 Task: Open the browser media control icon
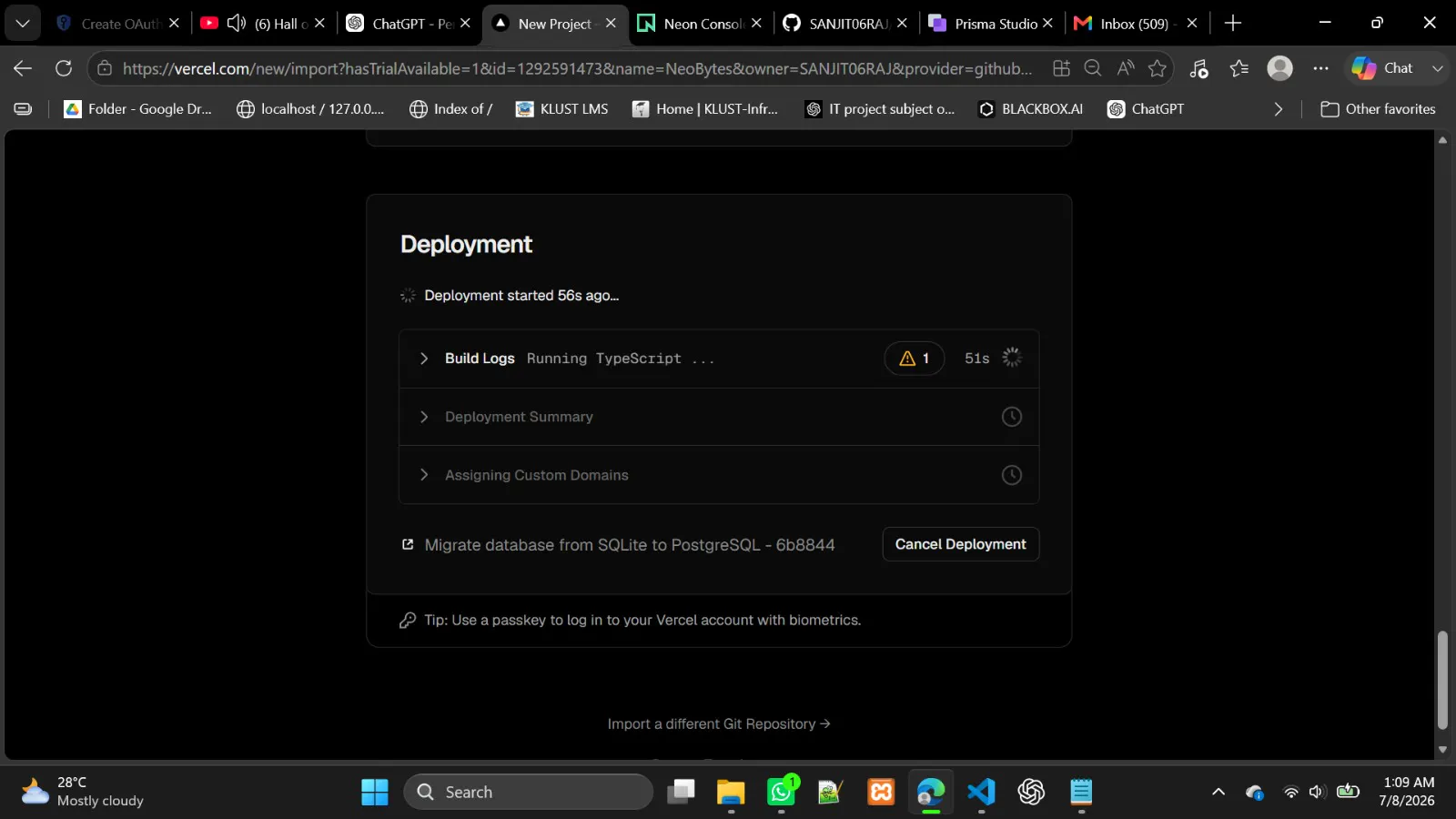(1199, 68)
